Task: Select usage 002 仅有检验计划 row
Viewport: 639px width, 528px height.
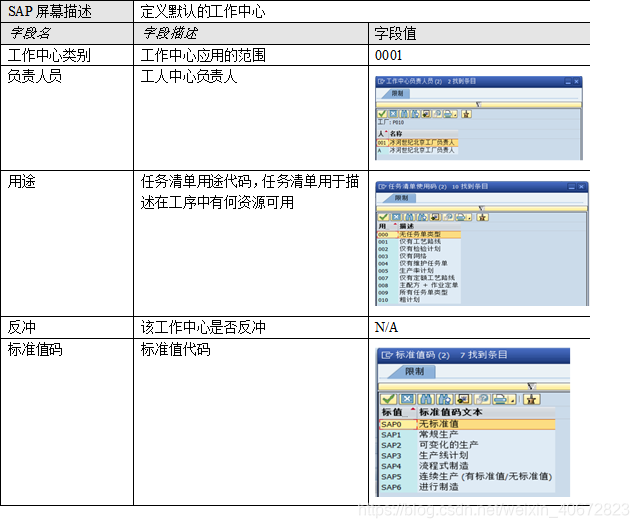Action: pos(419,249)
